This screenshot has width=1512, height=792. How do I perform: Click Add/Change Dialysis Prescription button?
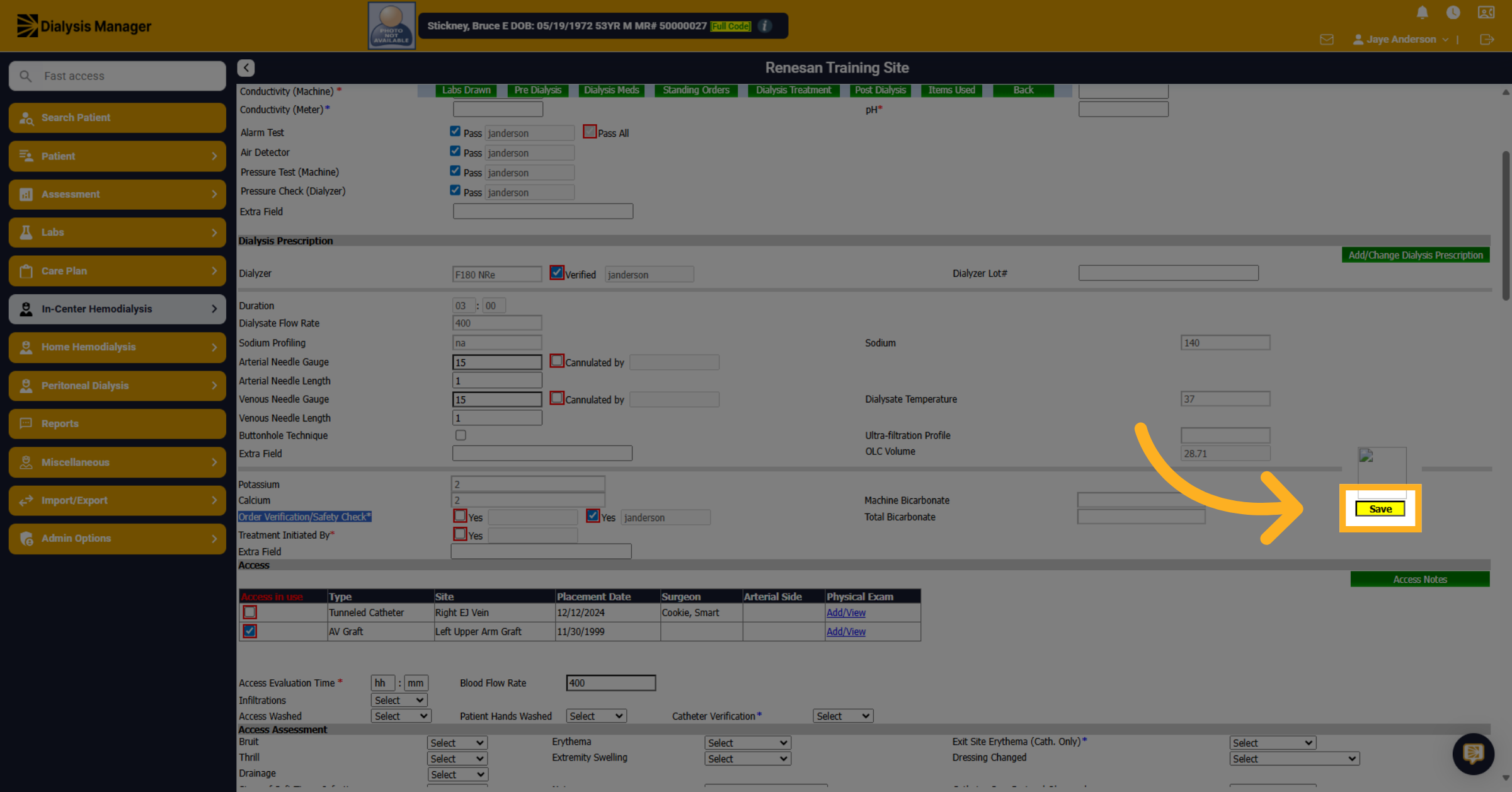pos(1416,255)
